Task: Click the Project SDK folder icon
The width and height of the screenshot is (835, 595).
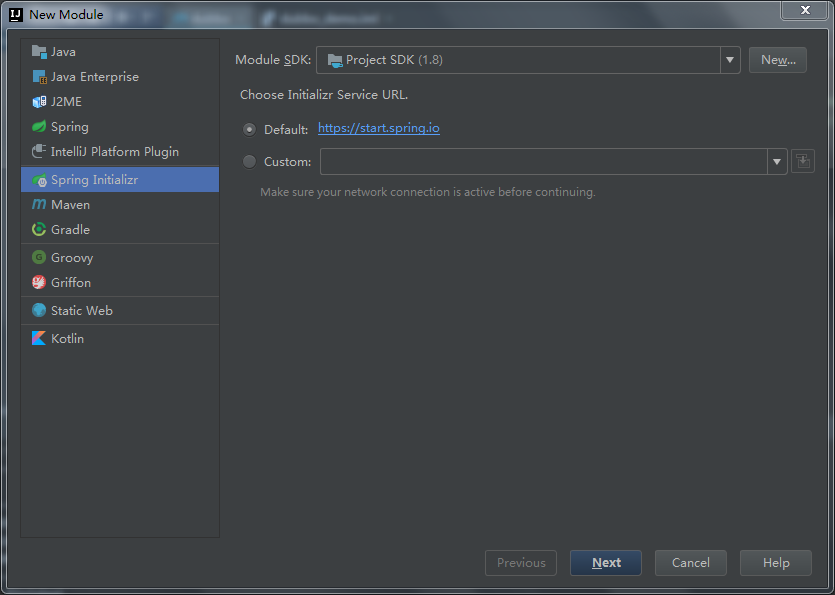Action: pyautogui.click(x=334, y=60)
